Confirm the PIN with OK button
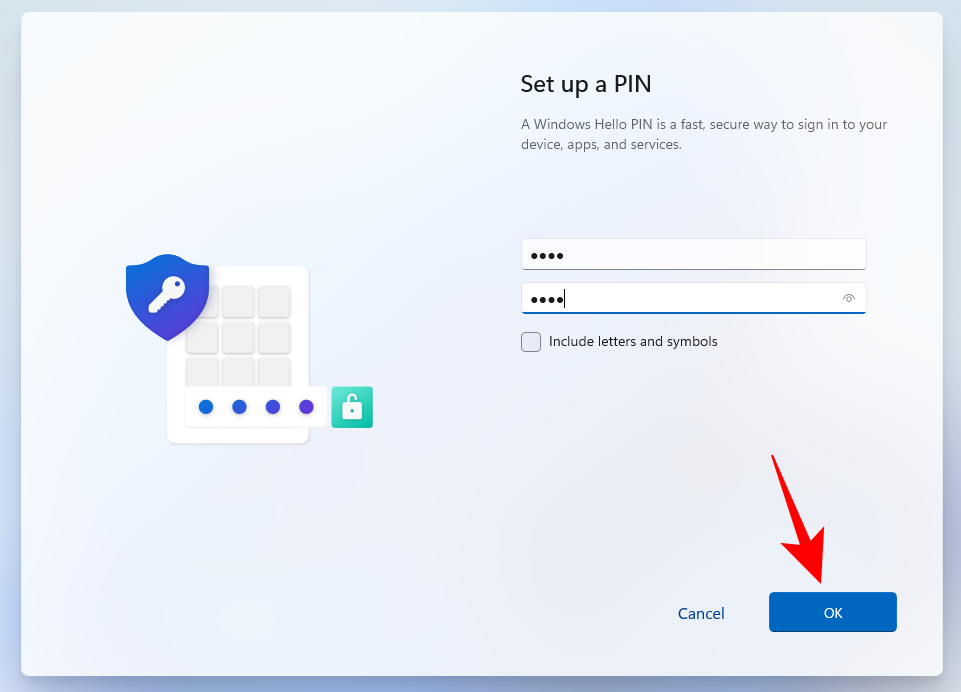 click(832, 612)
